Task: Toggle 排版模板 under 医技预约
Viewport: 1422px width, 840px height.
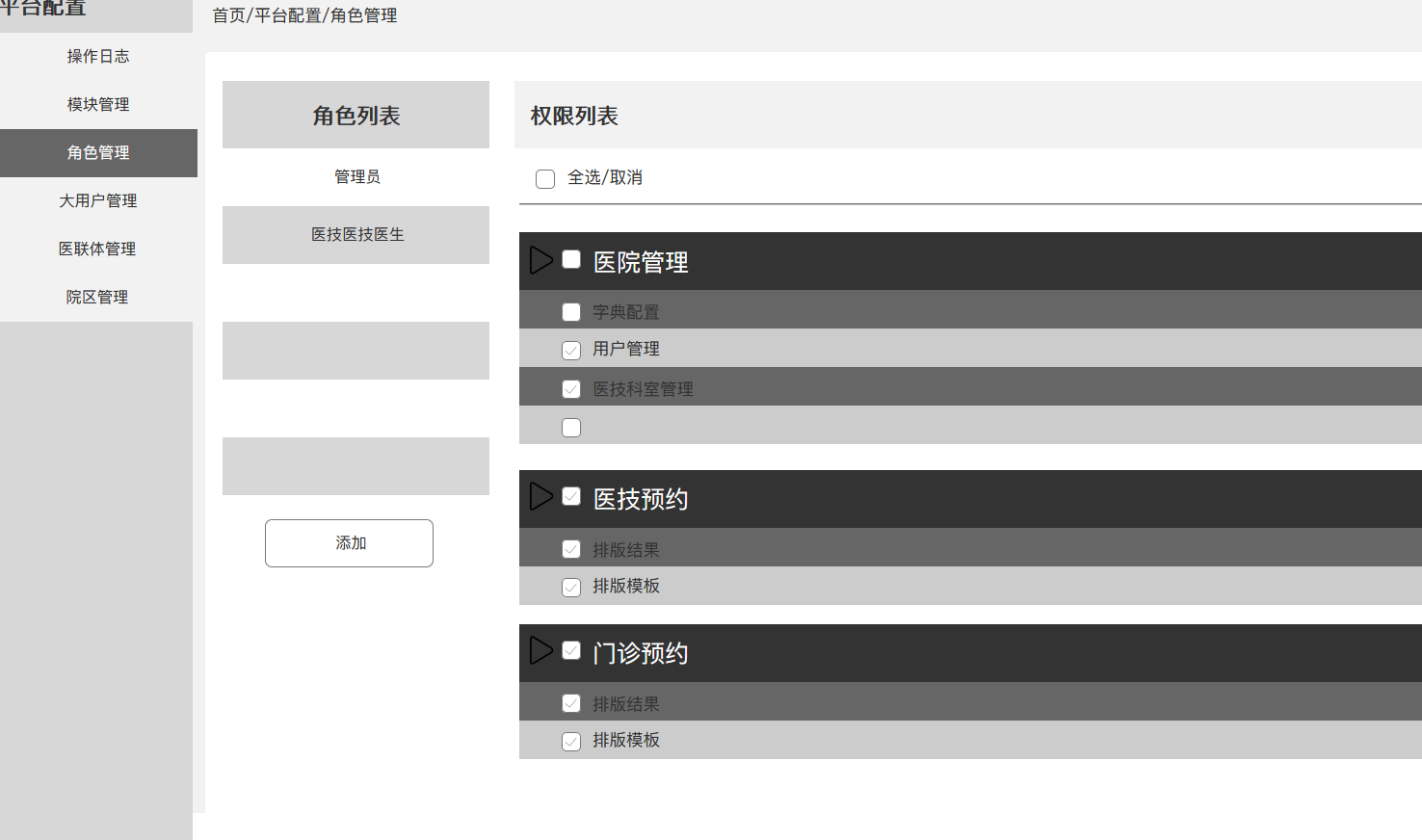Action: coord(571,588)
